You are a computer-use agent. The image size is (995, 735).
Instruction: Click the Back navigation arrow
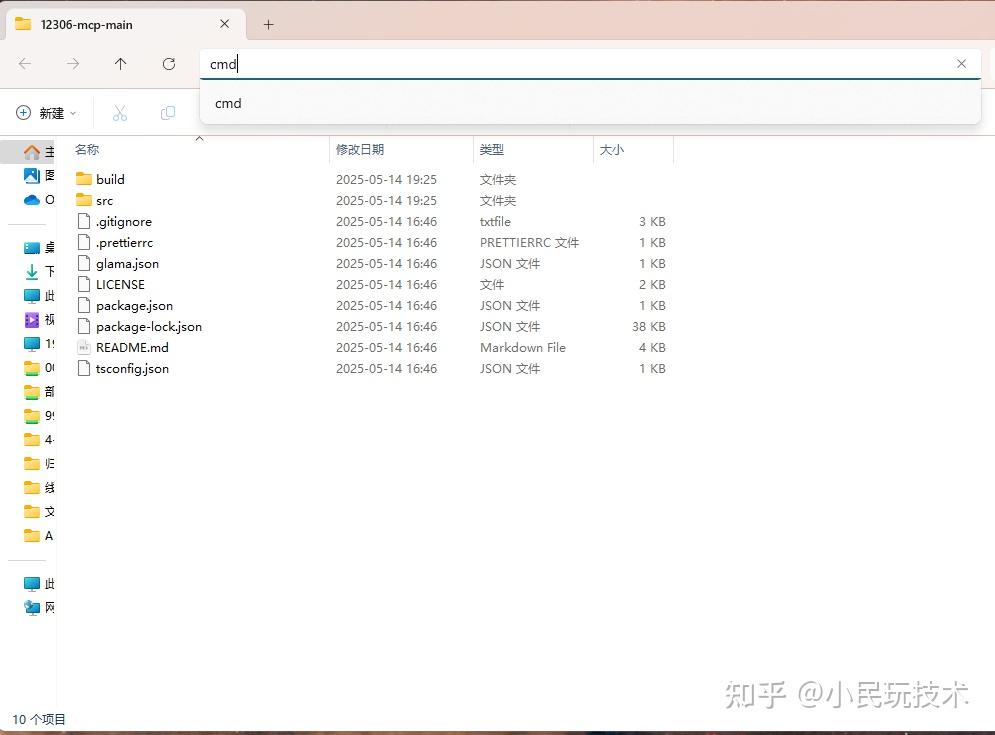pos(24,64)
